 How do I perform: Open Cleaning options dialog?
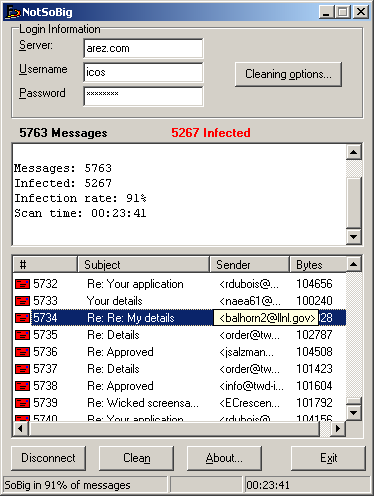point(288,74)
